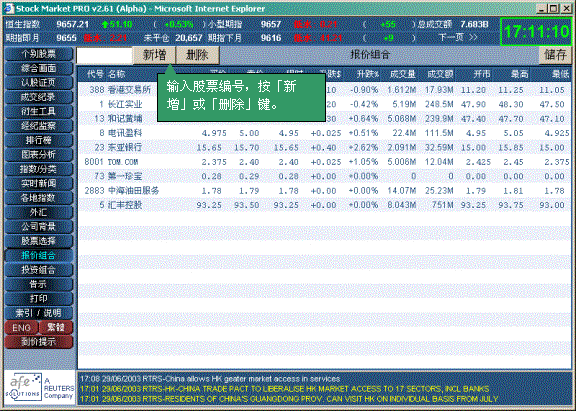Save portfolio with the 储存 button

[x=555, y=55]
